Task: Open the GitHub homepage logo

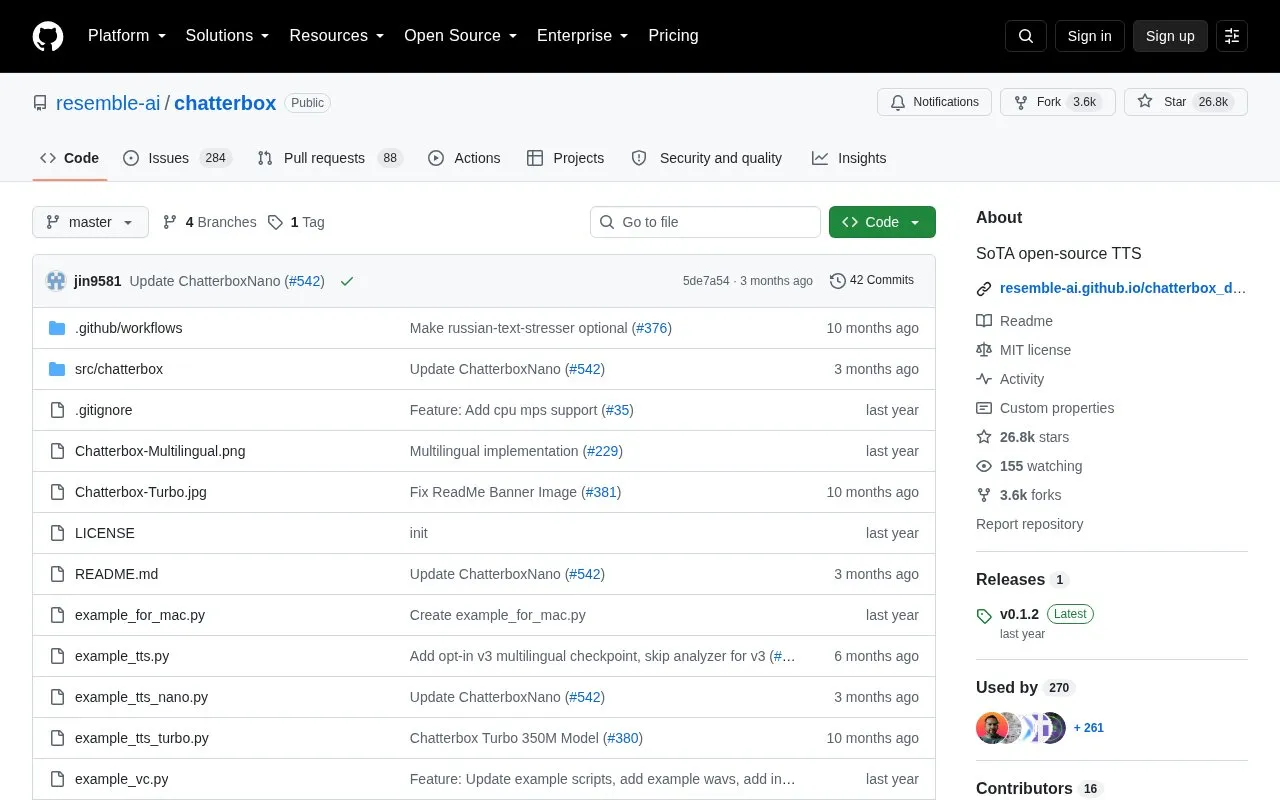Action: (x=48, y=36)
